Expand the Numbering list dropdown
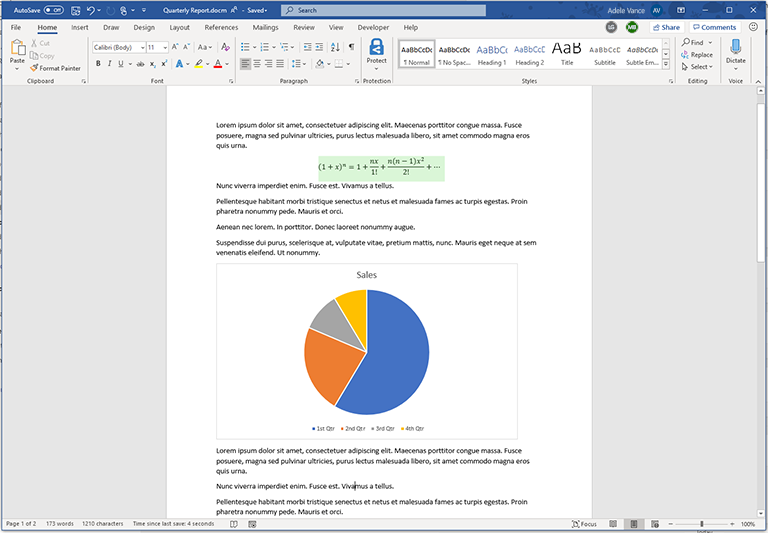Image resolution: width=768 pixels, height=533 pixels. click(274, 48)
